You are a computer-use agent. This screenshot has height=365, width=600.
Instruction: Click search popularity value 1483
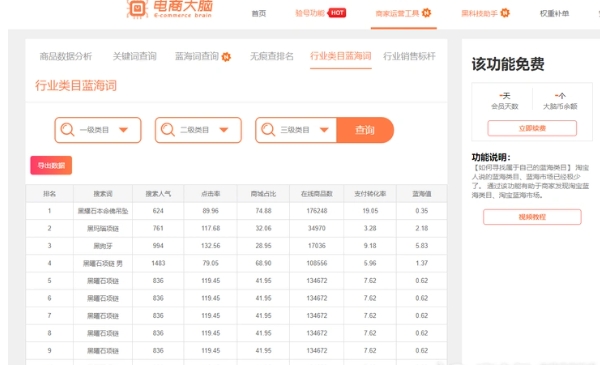158,263
